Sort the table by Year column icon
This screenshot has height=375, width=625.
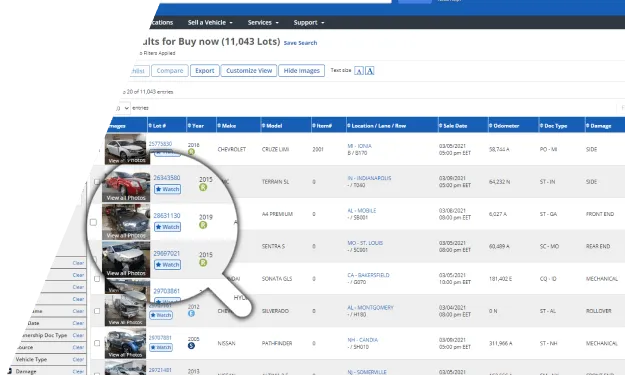point(189,126)
